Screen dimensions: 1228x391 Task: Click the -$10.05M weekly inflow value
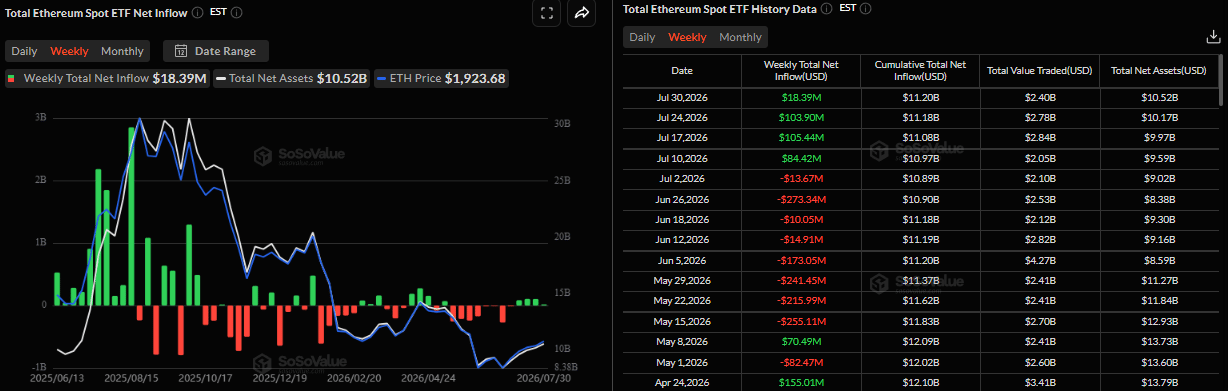pos(800,219)
